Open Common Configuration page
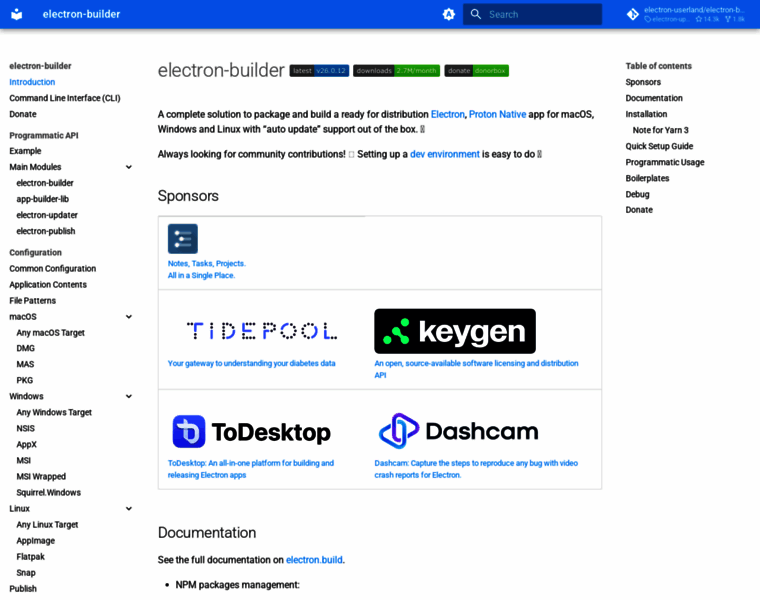 pyautogui.click(x=52, y=268)
